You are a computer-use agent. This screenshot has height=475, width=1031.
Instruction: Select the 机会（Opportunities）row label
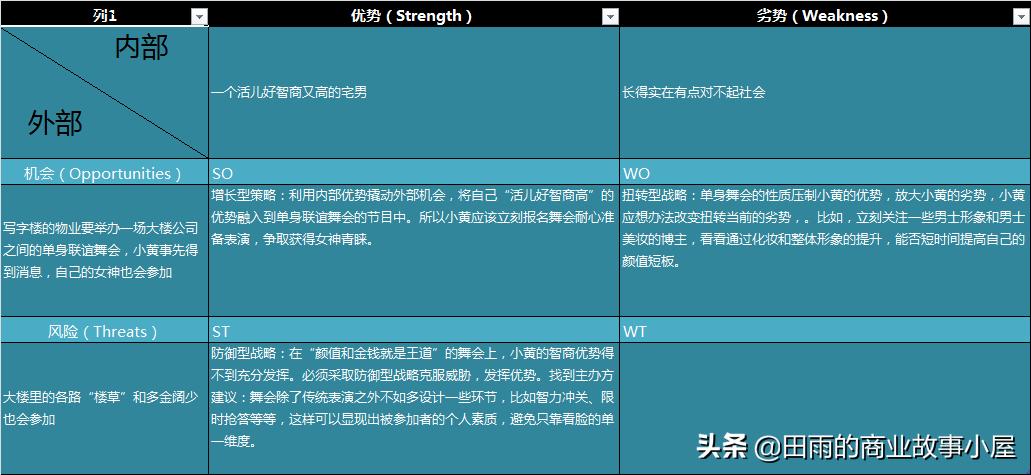pos(105,173)
